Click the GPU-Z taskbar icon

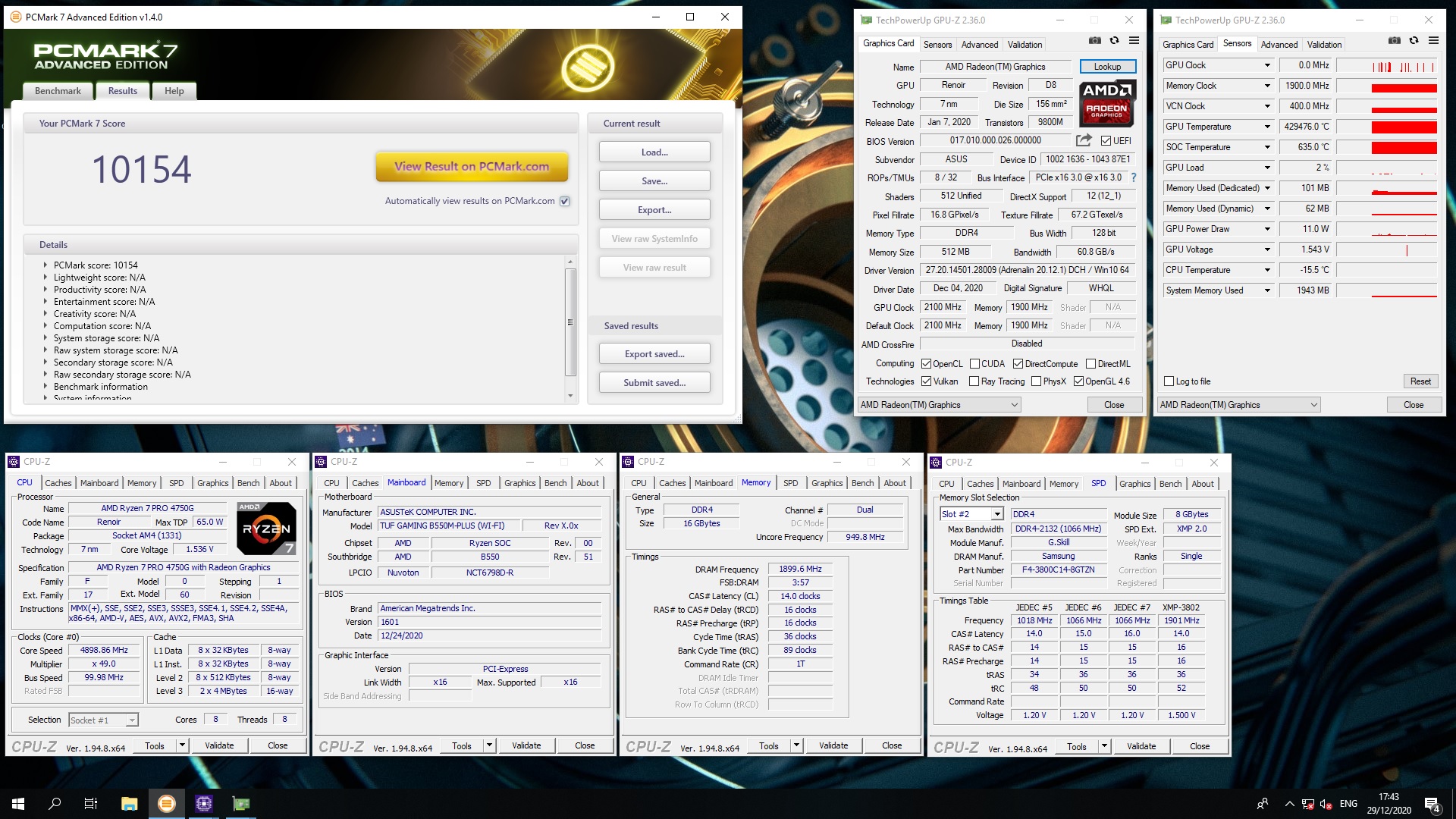pos(241,804)
